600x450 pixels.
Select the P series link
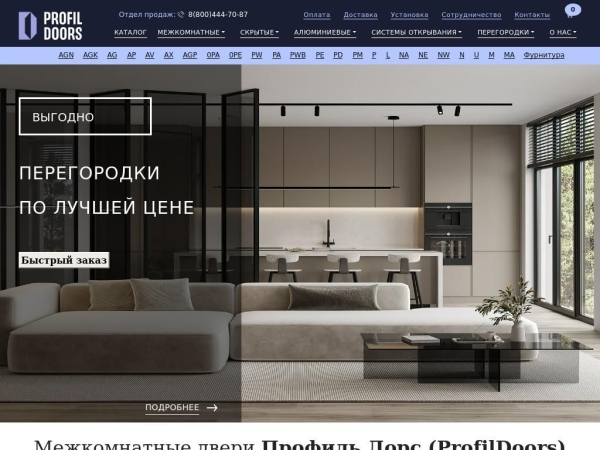[x=374, y=55]
